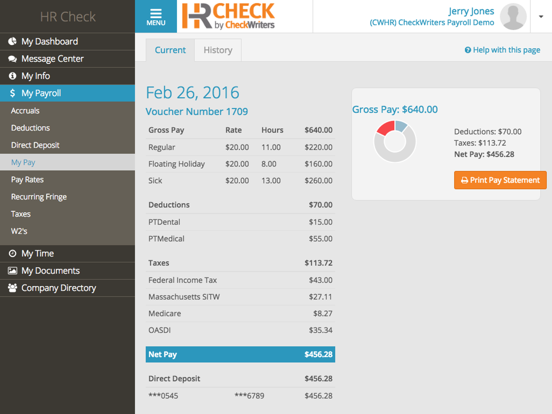Click the people icon beside Company Directory

point(12,288)
